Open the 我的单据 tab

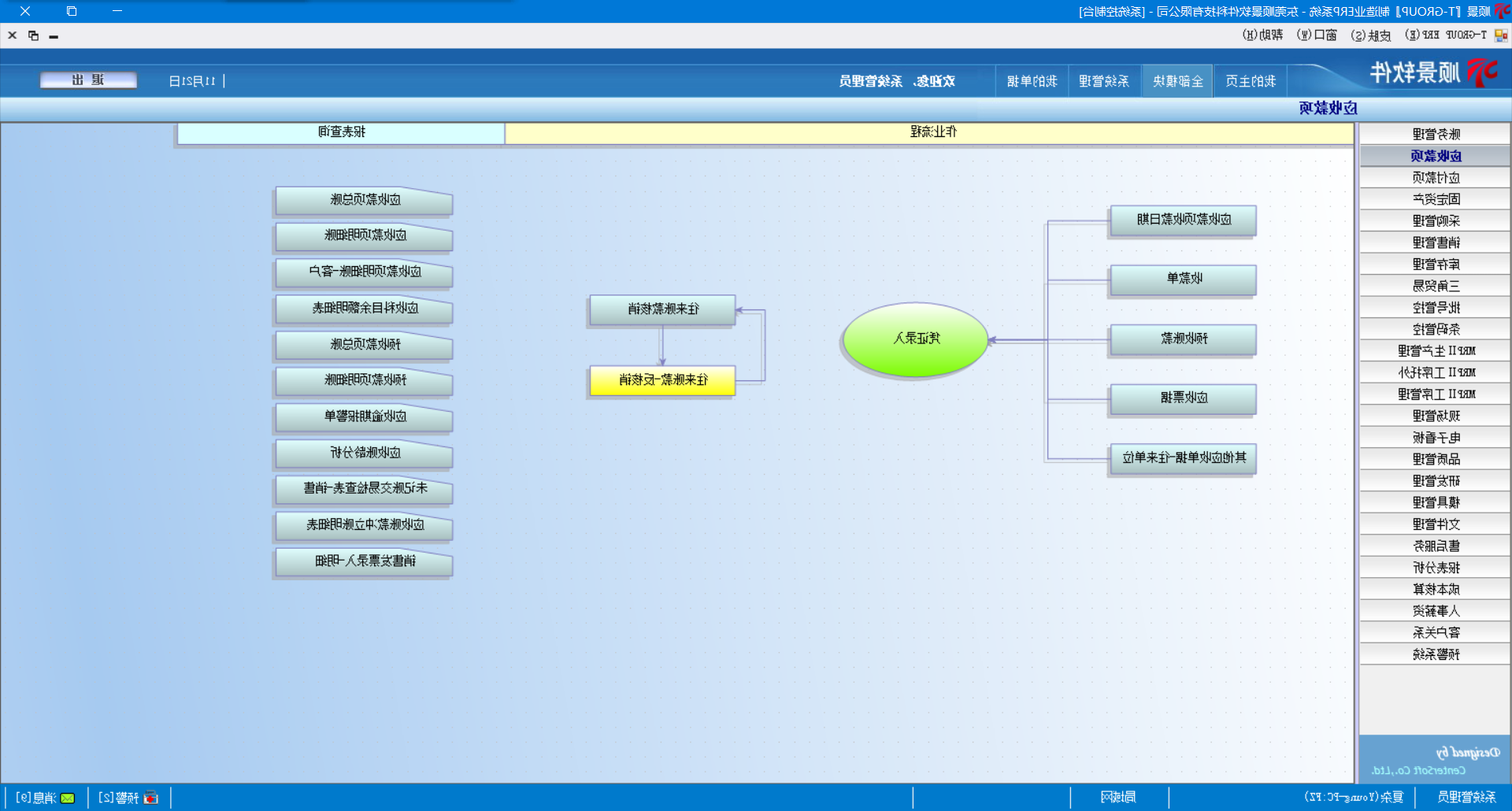[x=1032, y=81]
